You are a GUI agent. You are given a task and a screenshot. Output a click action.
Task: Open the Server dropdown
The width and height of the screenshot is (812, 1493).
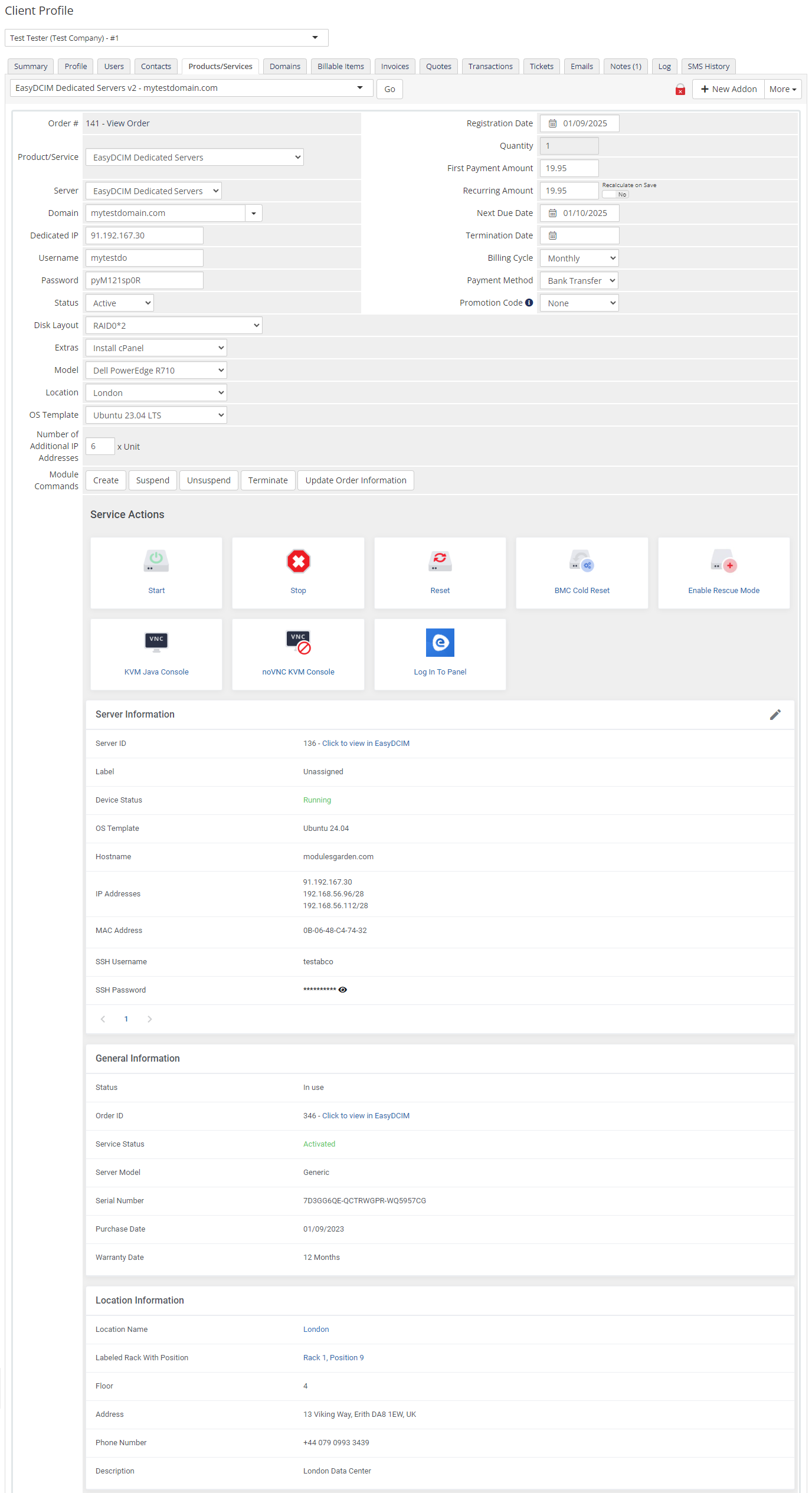pos(153,191)
